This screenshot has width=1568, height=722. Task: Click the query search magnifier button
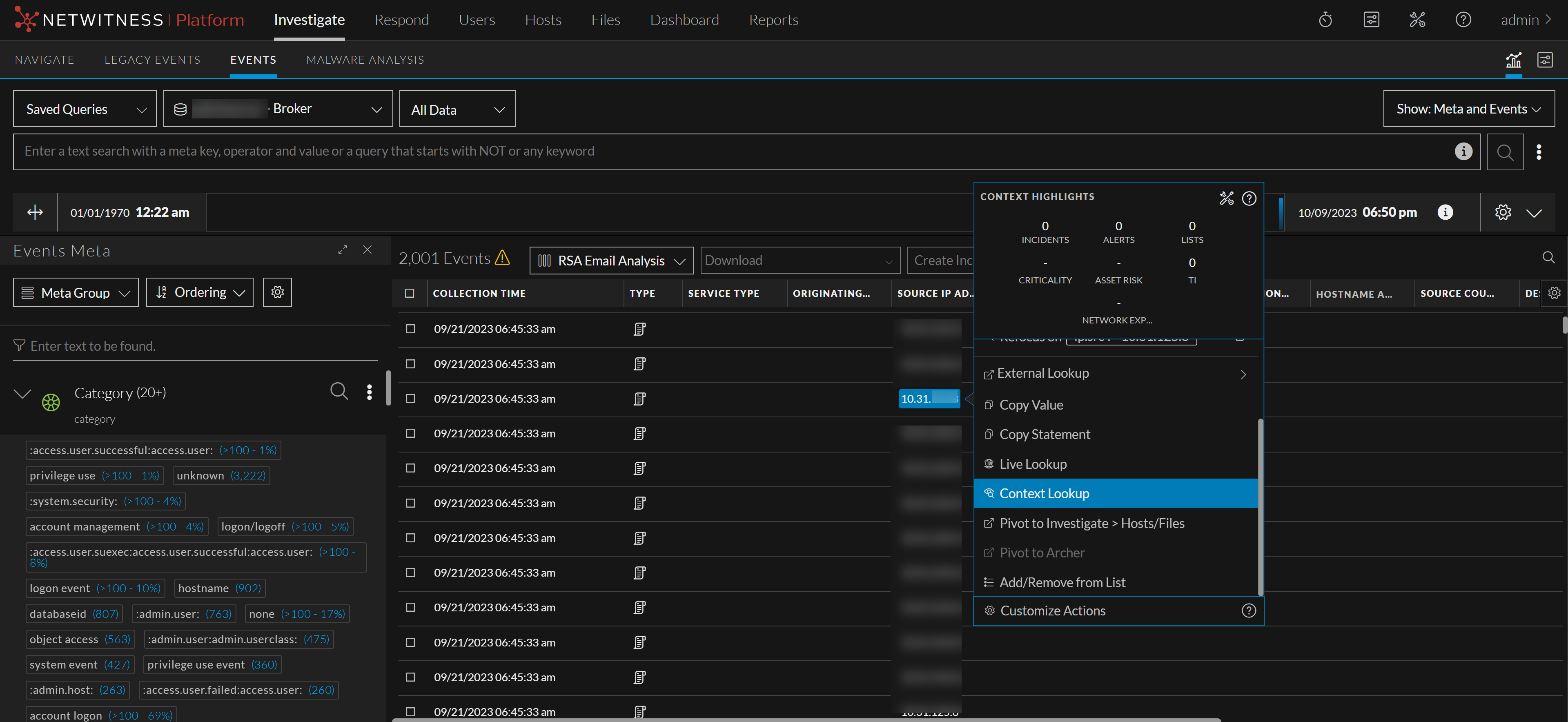[x=1505, y=152]
